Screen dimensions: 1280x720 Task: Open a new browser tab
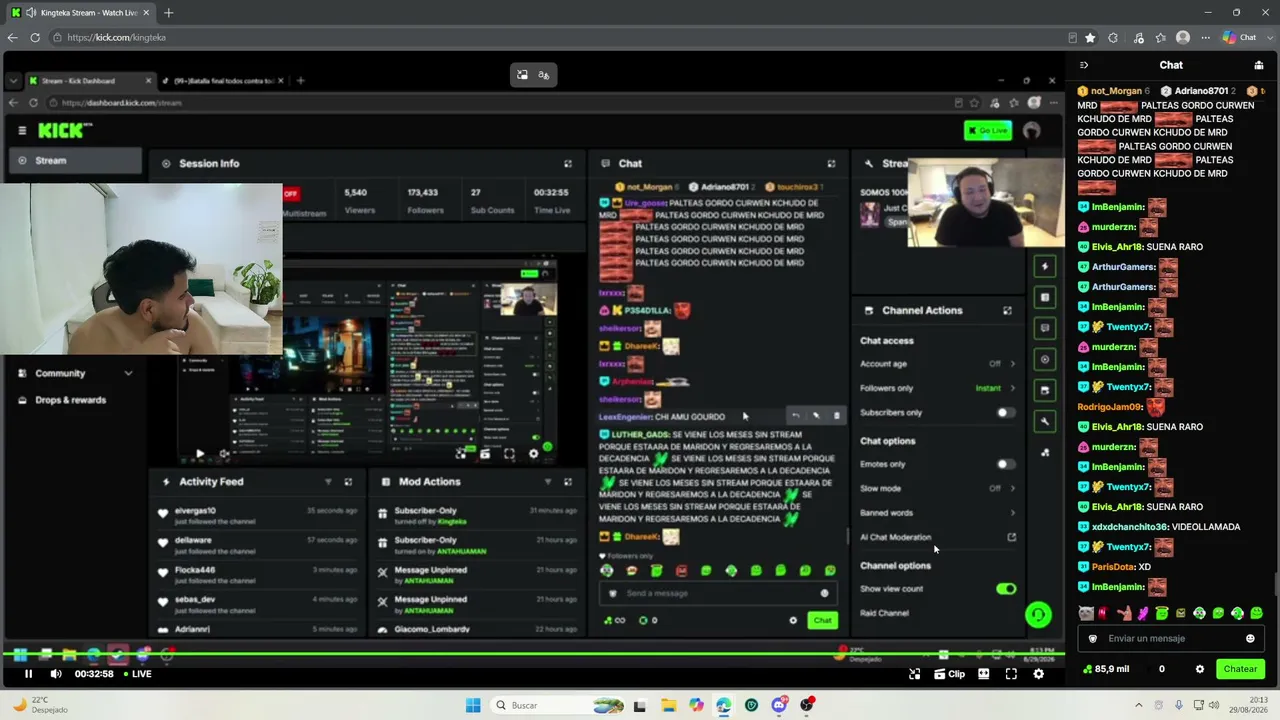168,13
